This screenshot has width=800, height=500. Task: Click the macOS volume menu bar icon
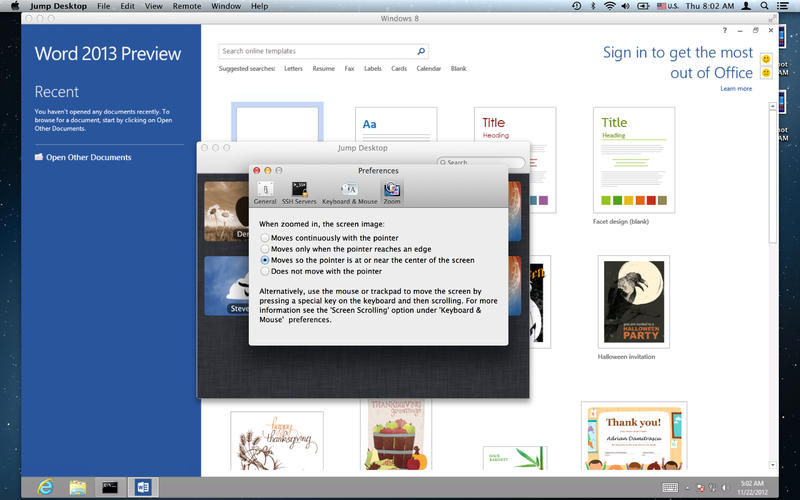pyautogui.click(x=625, y=6)
